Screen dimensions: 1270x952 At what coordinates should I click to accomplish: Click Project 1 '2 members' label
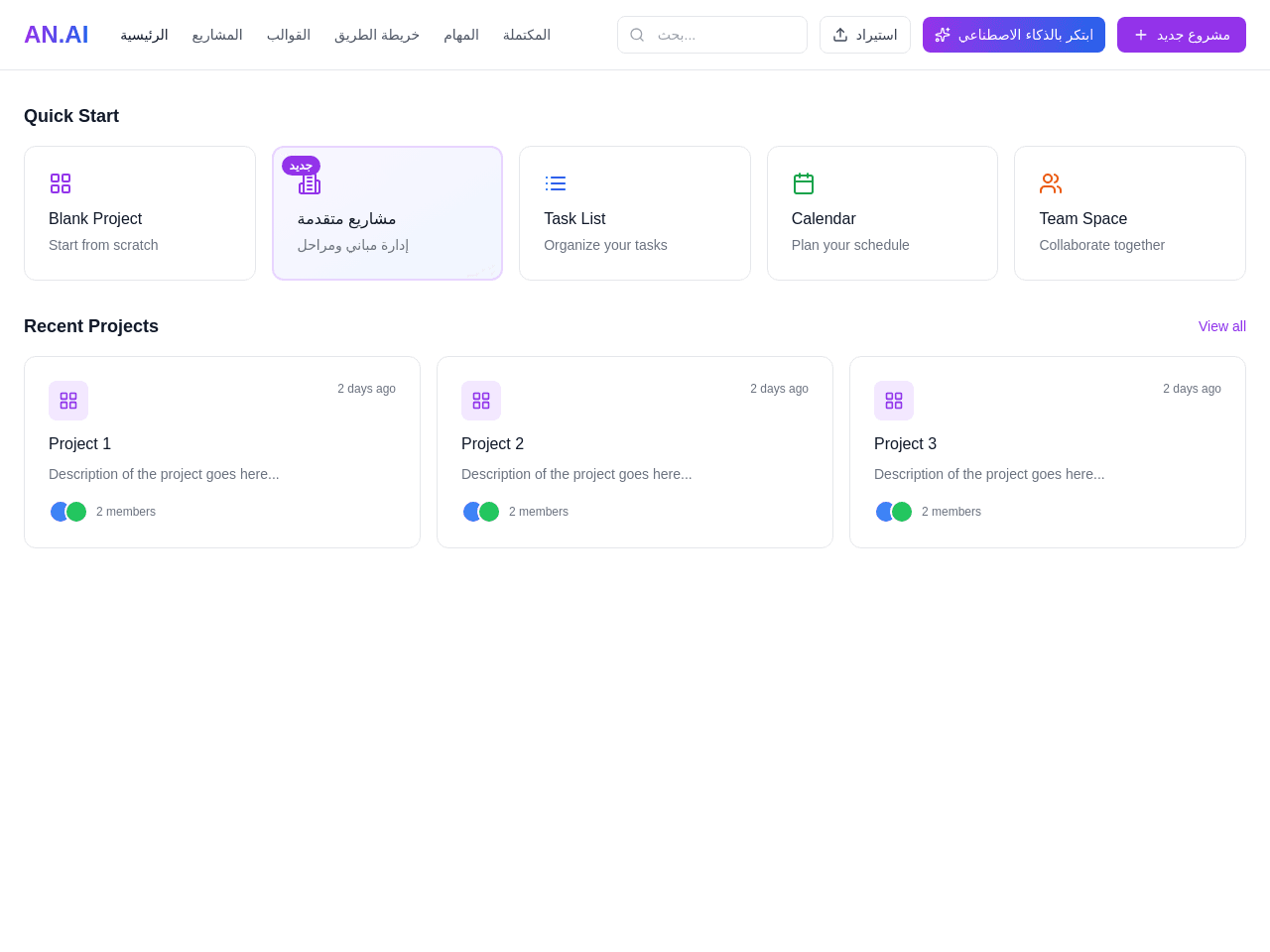tap(126, 512)
